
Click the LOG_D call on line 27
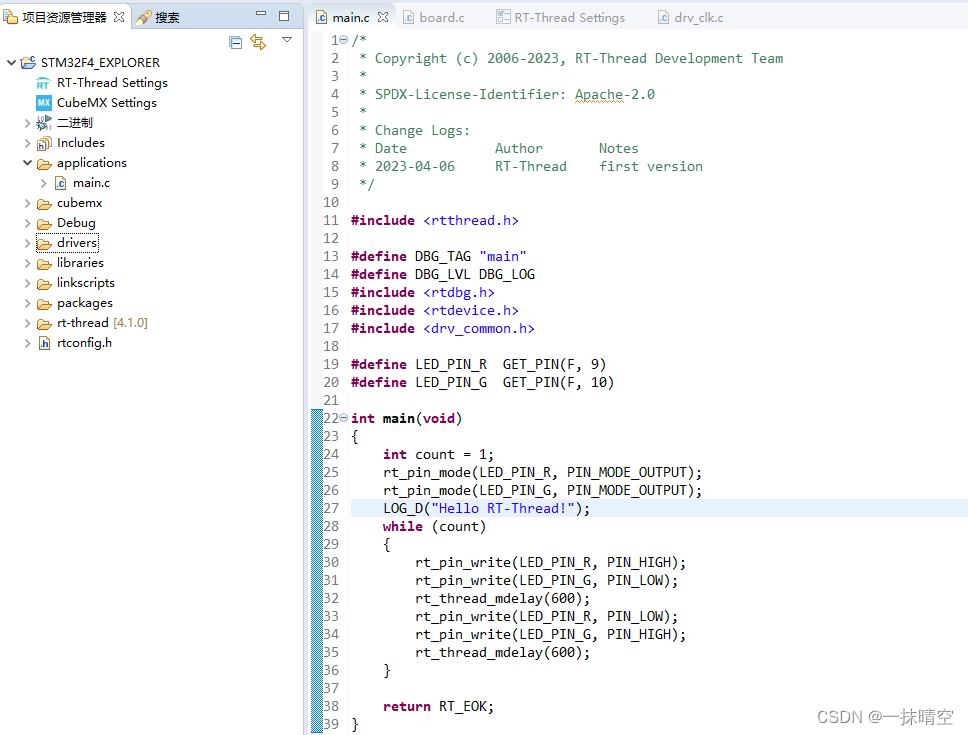coord(486,509)
